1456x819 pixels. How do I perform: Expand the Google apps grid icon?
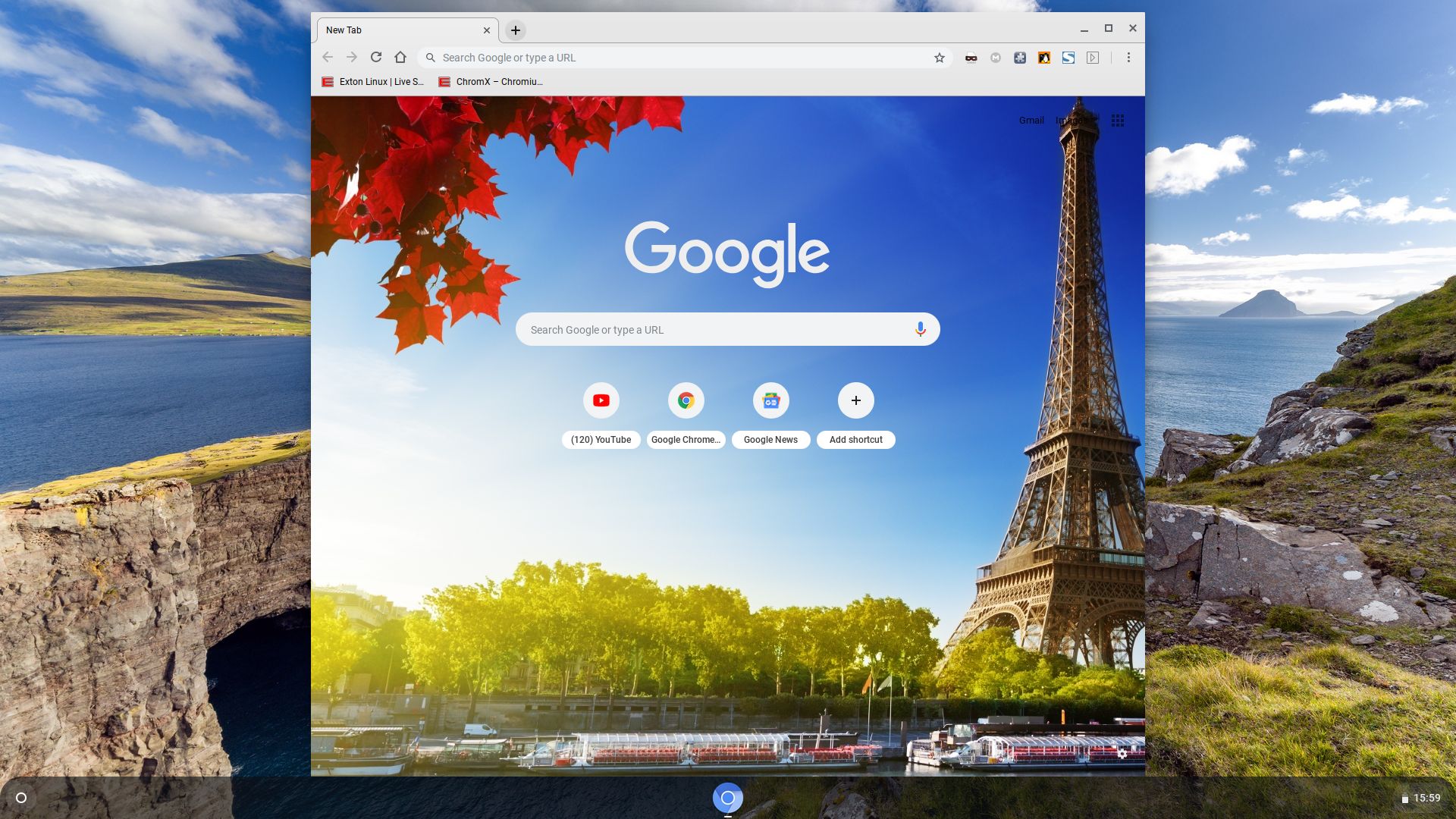point(1118,120)
